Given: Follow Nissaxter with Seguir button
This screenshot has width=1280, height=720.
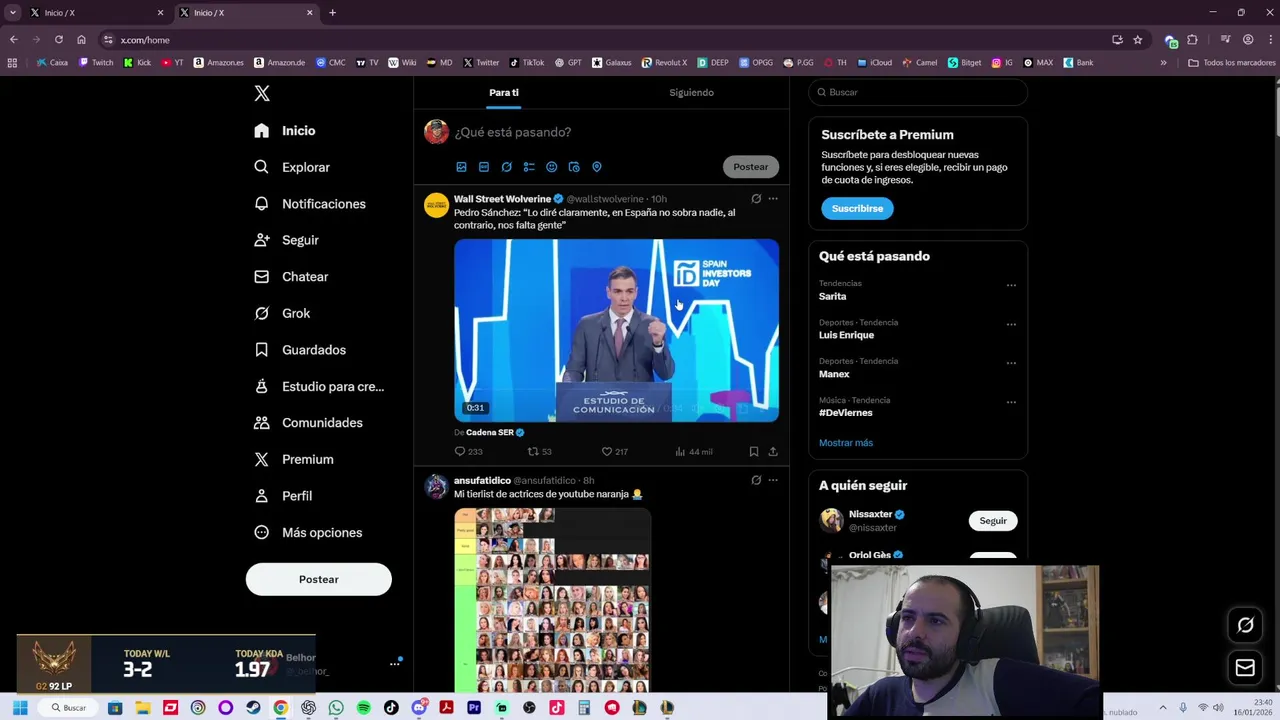Looking at the screenshot, I should [x=993, y=521].
